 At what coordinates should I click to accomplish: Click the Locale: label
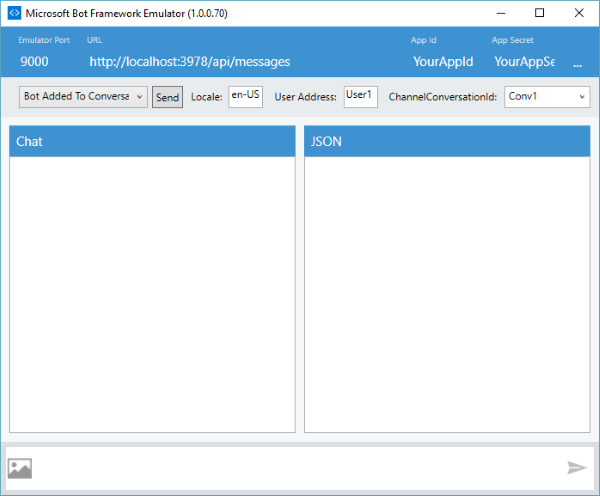(x=207, y=97)
